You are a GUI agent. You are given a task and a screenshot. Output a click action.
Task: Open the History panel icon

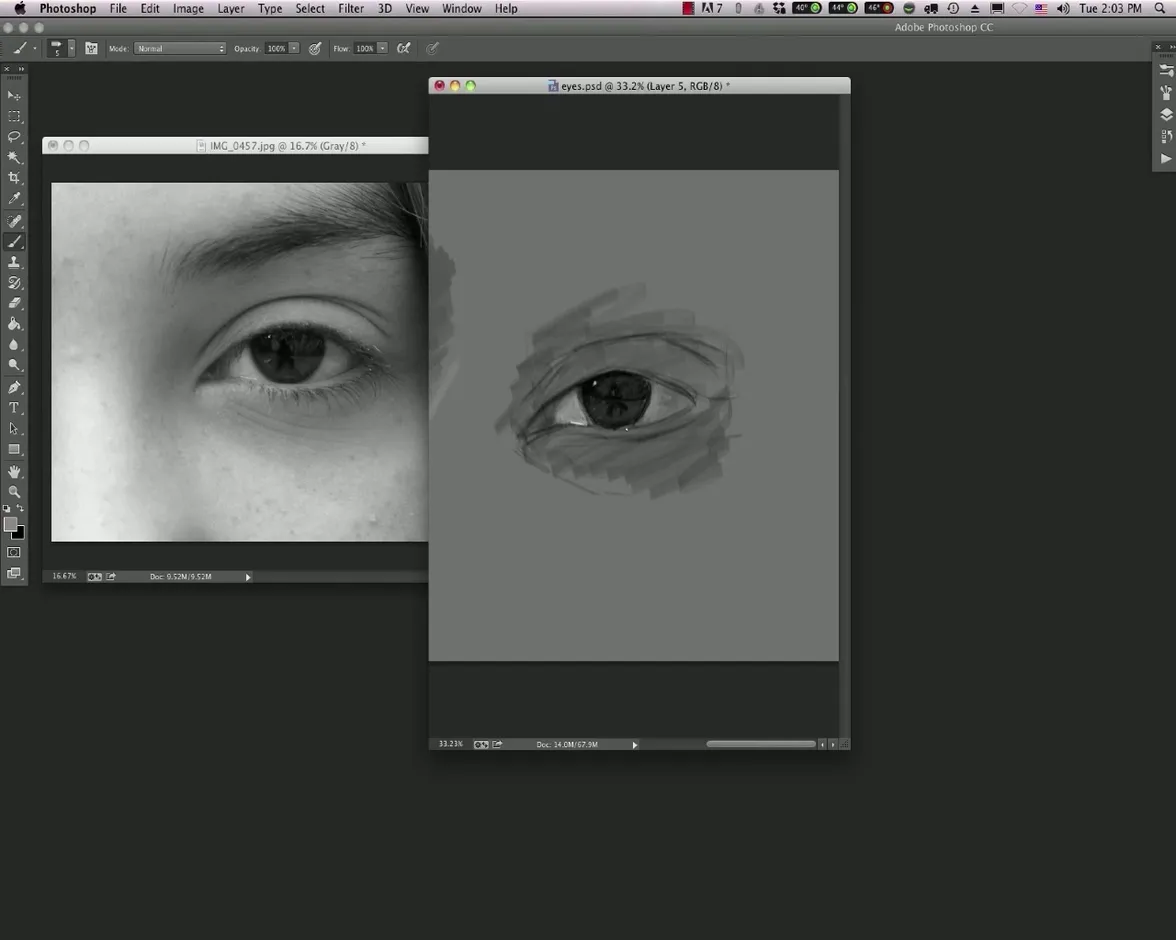[x=1166, y=137]
